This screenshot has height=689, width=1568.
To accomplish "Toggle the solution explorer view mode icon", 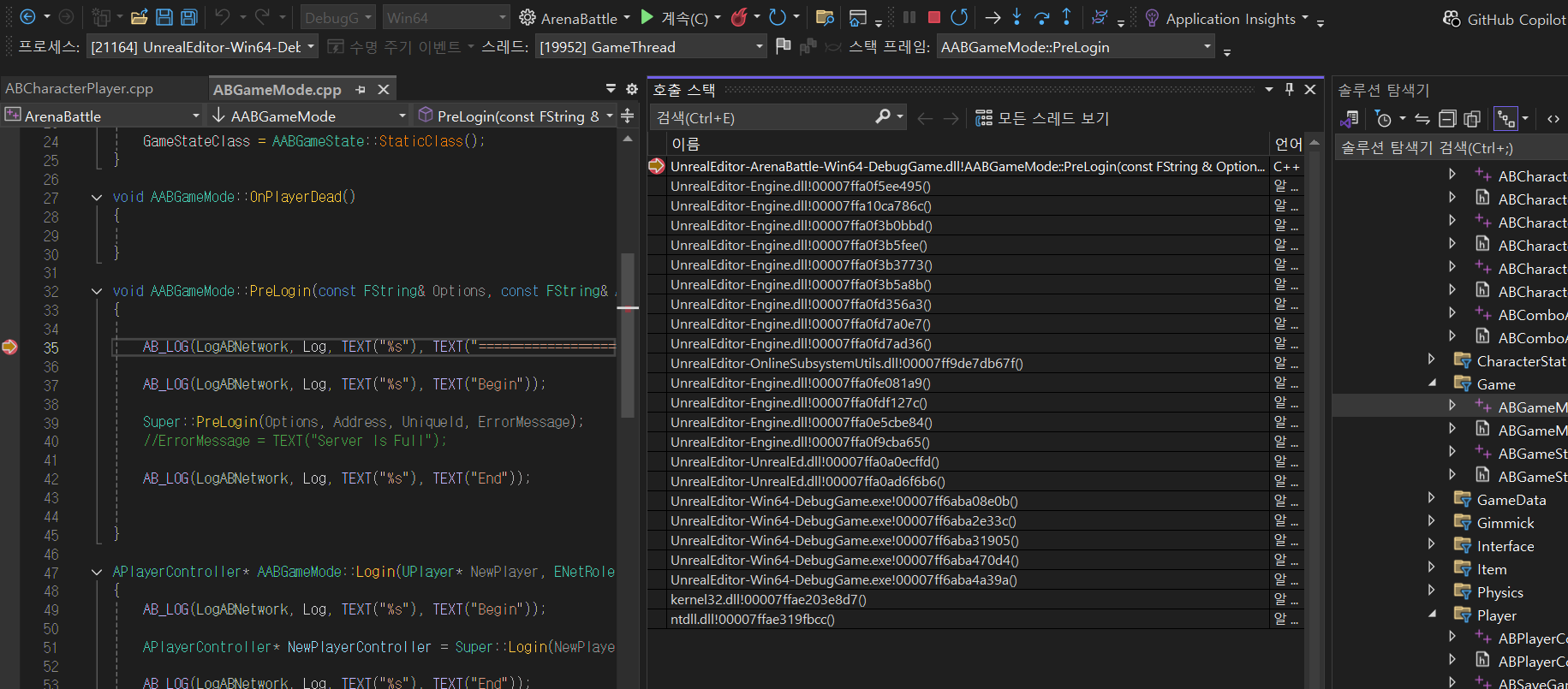I will 1505,119.
